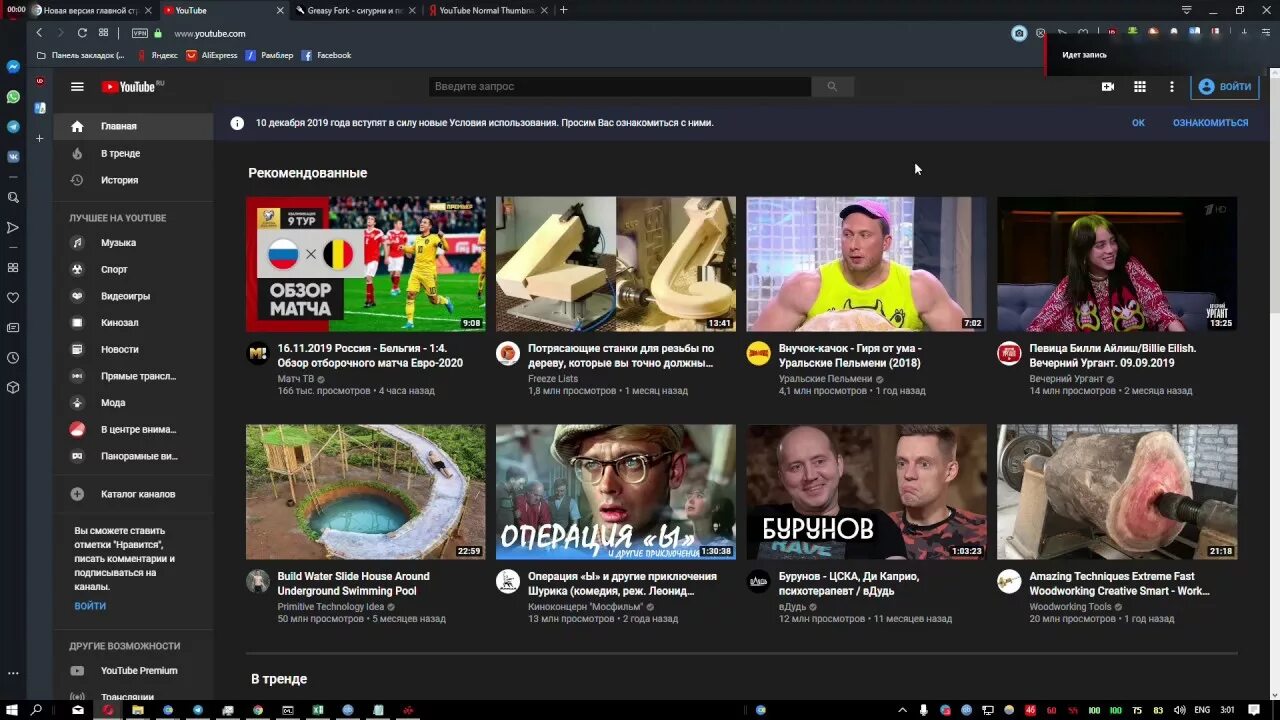The image size is (1280, 720).
Task: Click the create video camera icon
Action: tap(1108, 87)
